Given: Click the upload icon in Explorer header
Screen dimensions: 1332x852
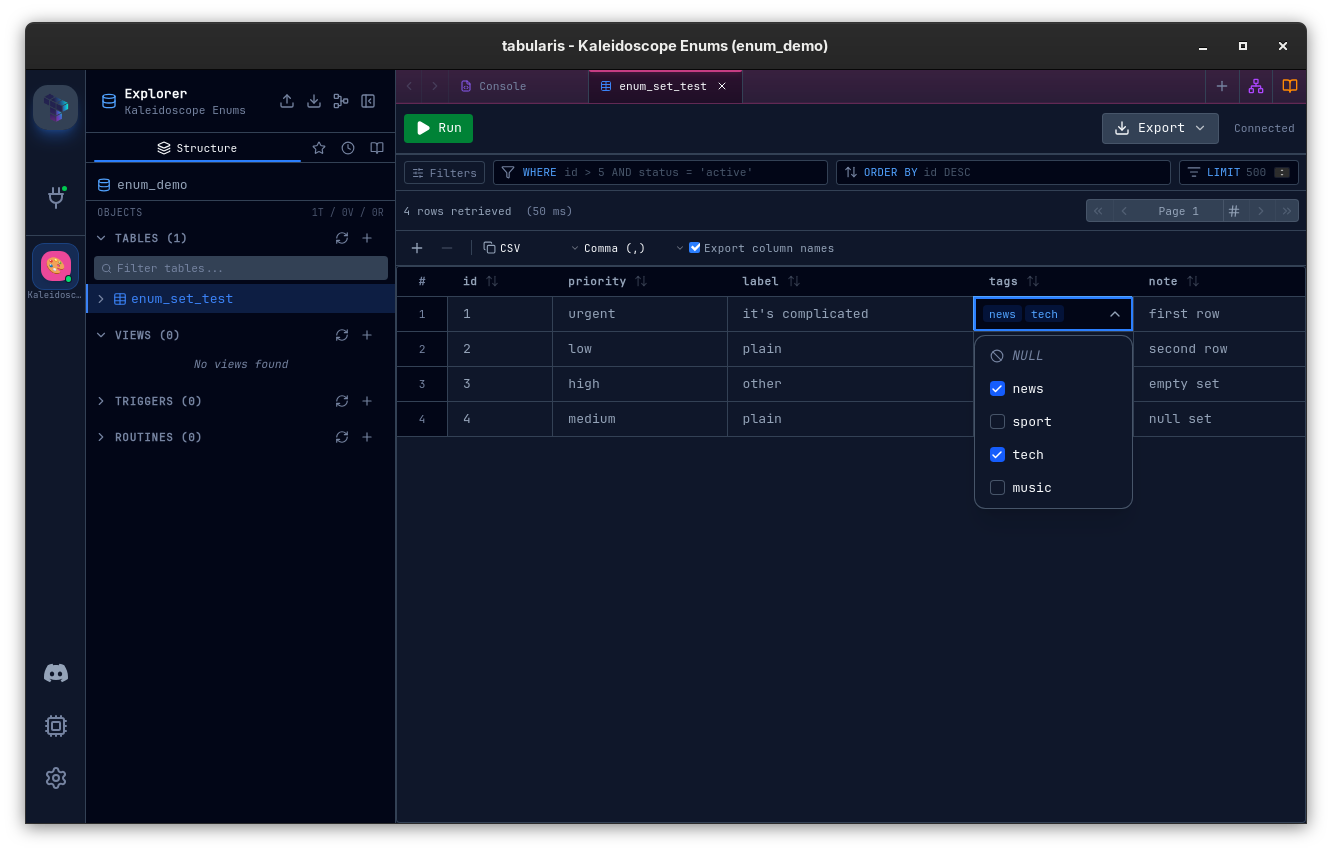Looking at the screenshot, I should (x=287, y=101).
